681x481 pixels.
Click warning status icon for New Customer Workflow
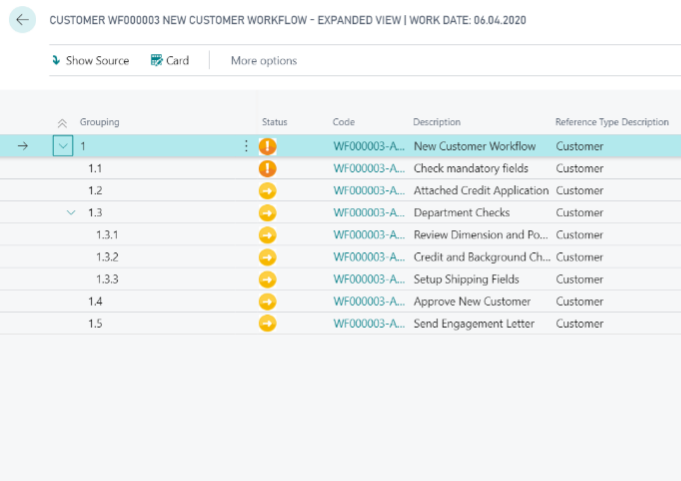[x=267, y=146]
